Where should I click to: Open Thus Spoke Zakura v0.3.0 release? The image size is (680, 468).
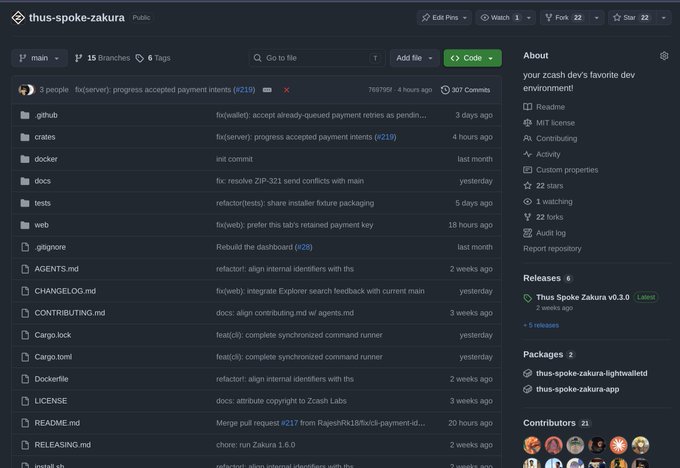coord(582,298)
